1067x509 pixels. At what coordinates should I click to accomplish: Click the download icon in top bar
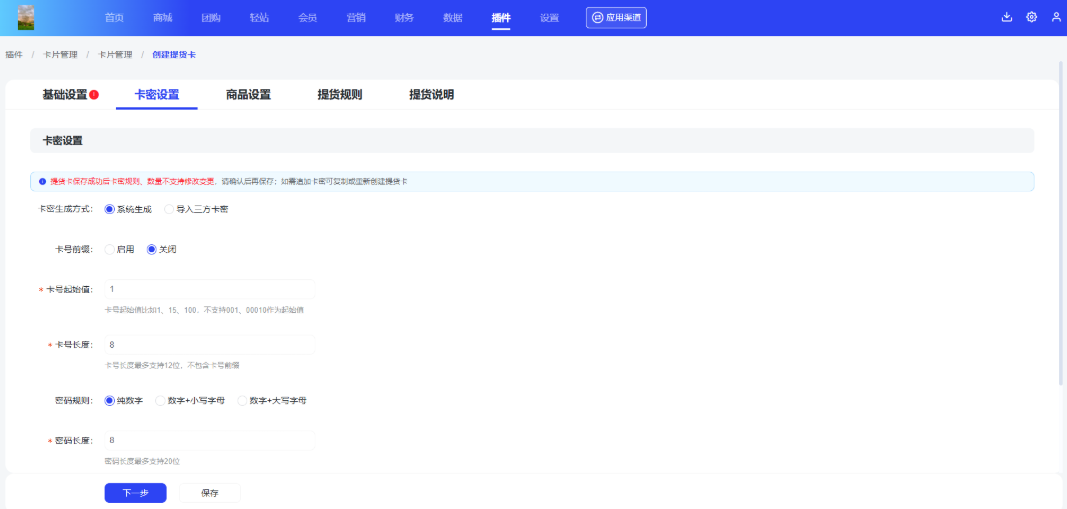1006,17
